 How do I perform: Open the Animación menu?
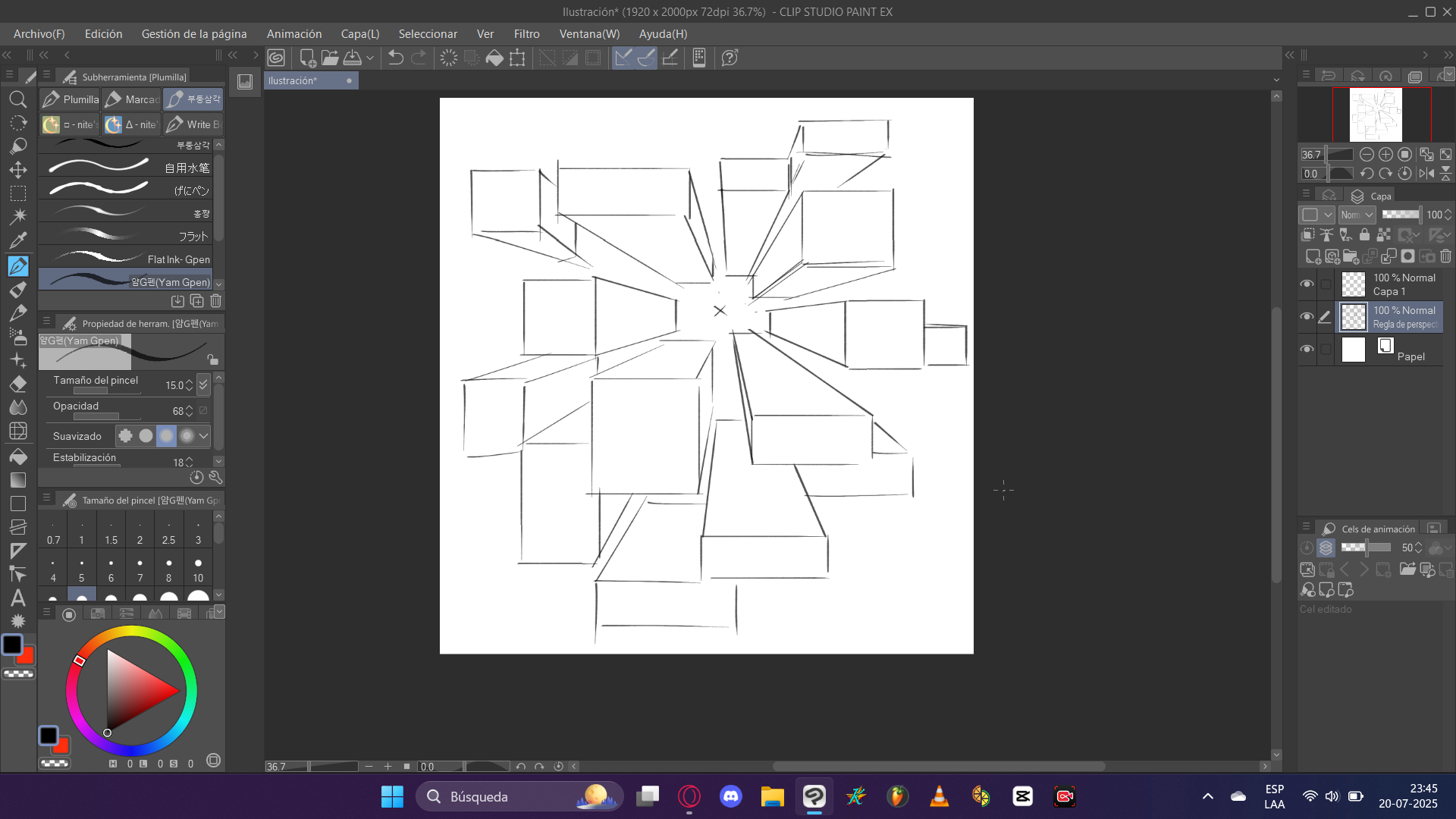pyautogui.click(x=294, y=34)
